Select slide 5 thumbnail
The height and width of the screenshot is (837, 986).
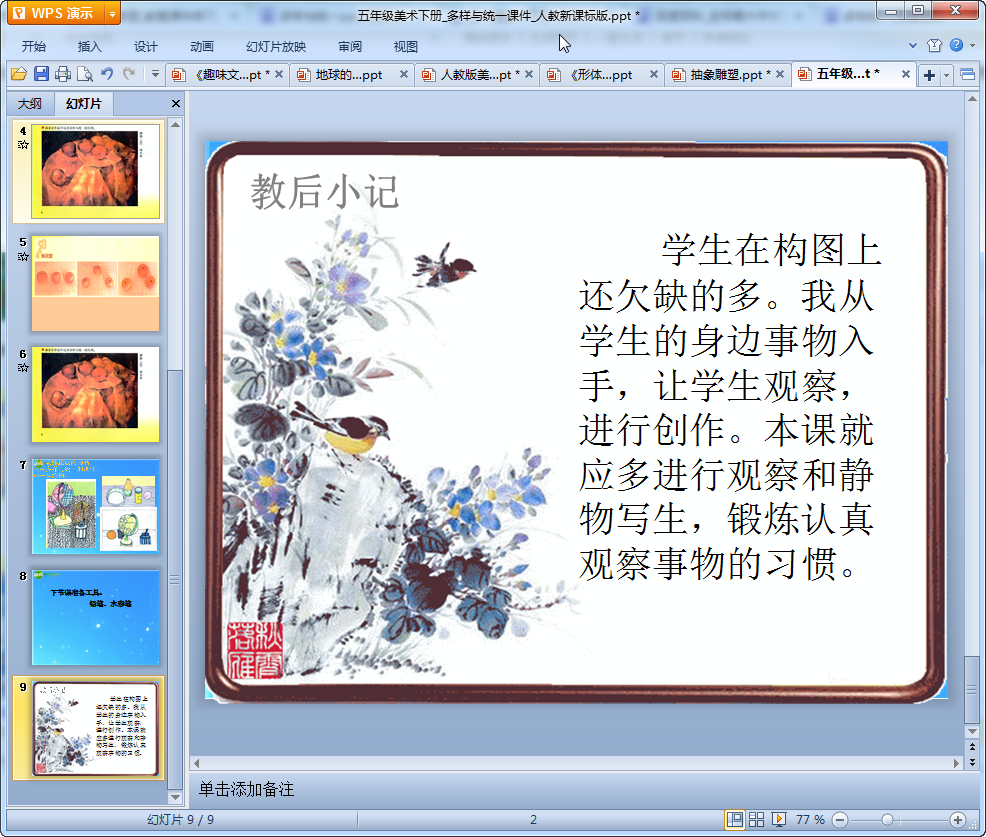point(96,284)
